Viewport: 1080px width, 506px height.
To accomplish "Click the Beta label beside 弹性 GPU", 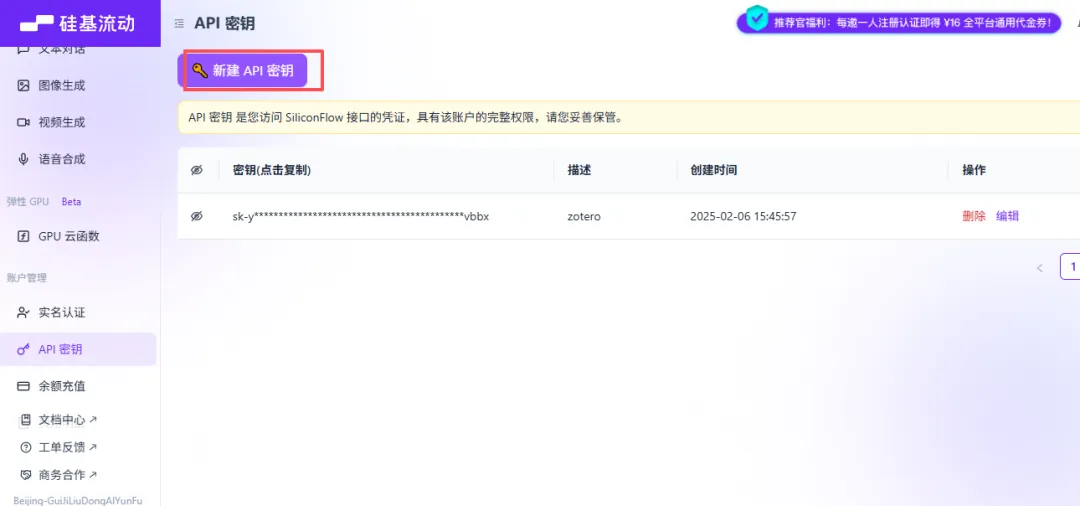I will (x=71, y=202).
